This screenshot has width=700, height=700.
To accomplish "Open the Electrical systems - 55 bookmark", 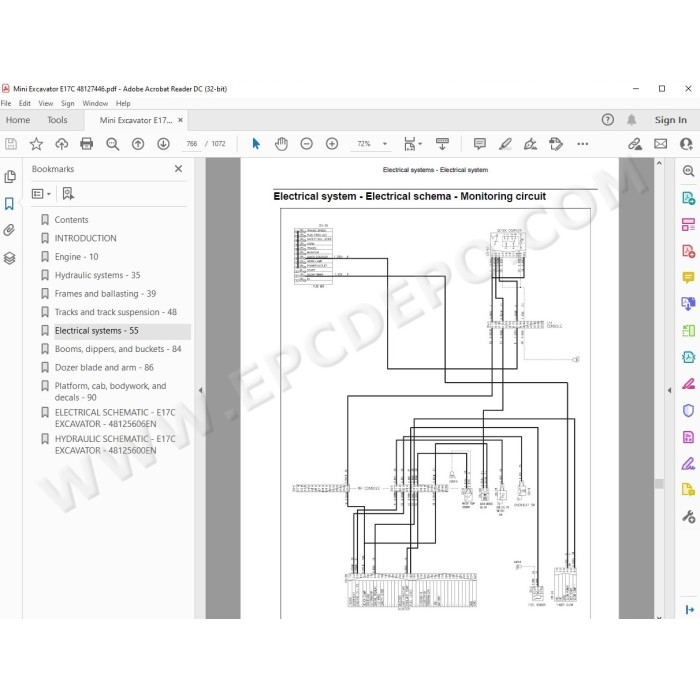I will 96,330.
